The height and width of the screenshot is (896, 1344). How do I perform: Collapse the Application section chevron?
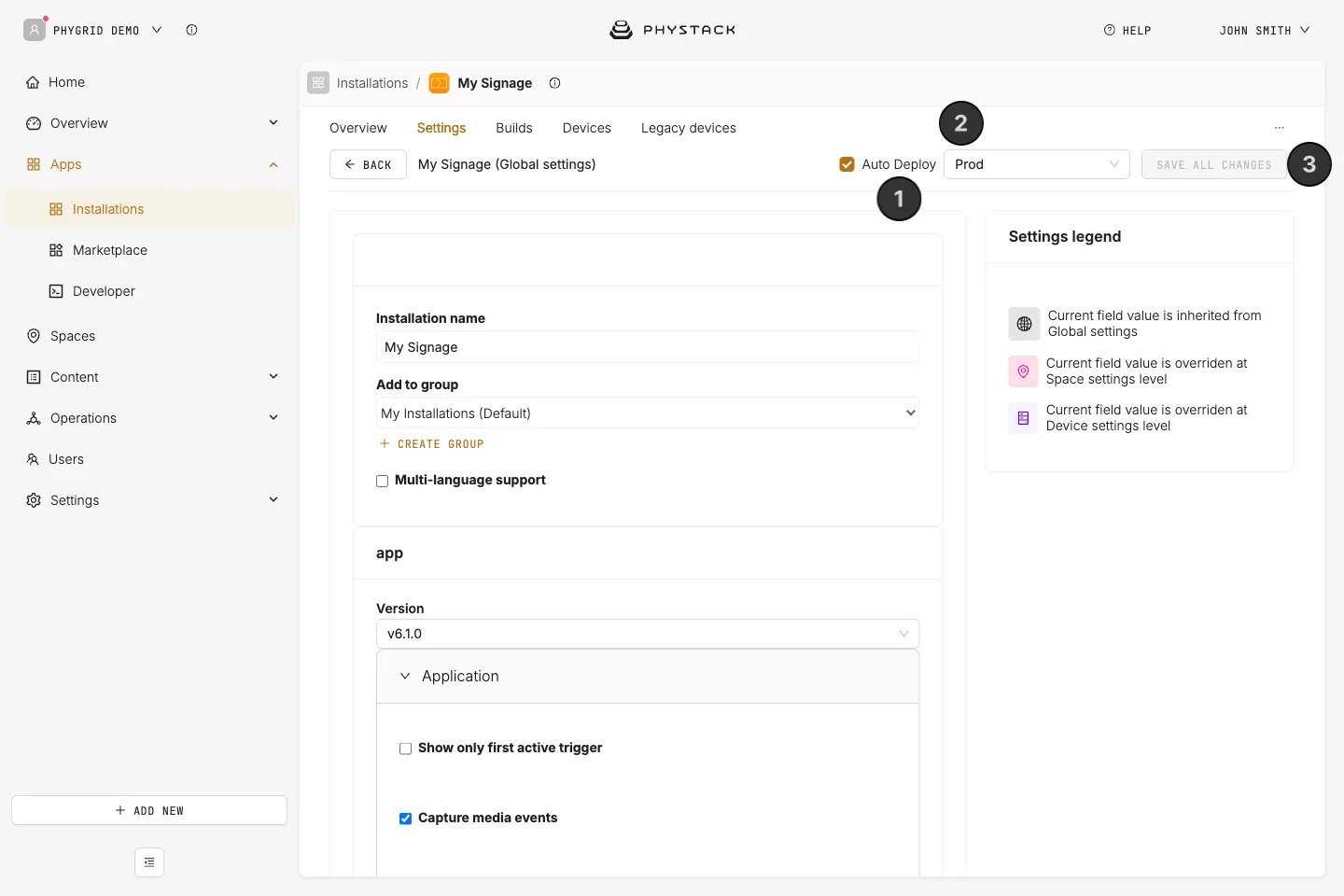coord(405,676)
